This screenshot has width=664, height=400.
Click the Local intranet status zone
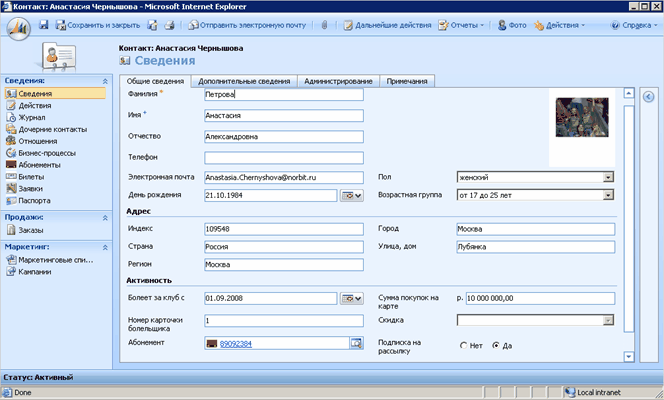(593, 392)
